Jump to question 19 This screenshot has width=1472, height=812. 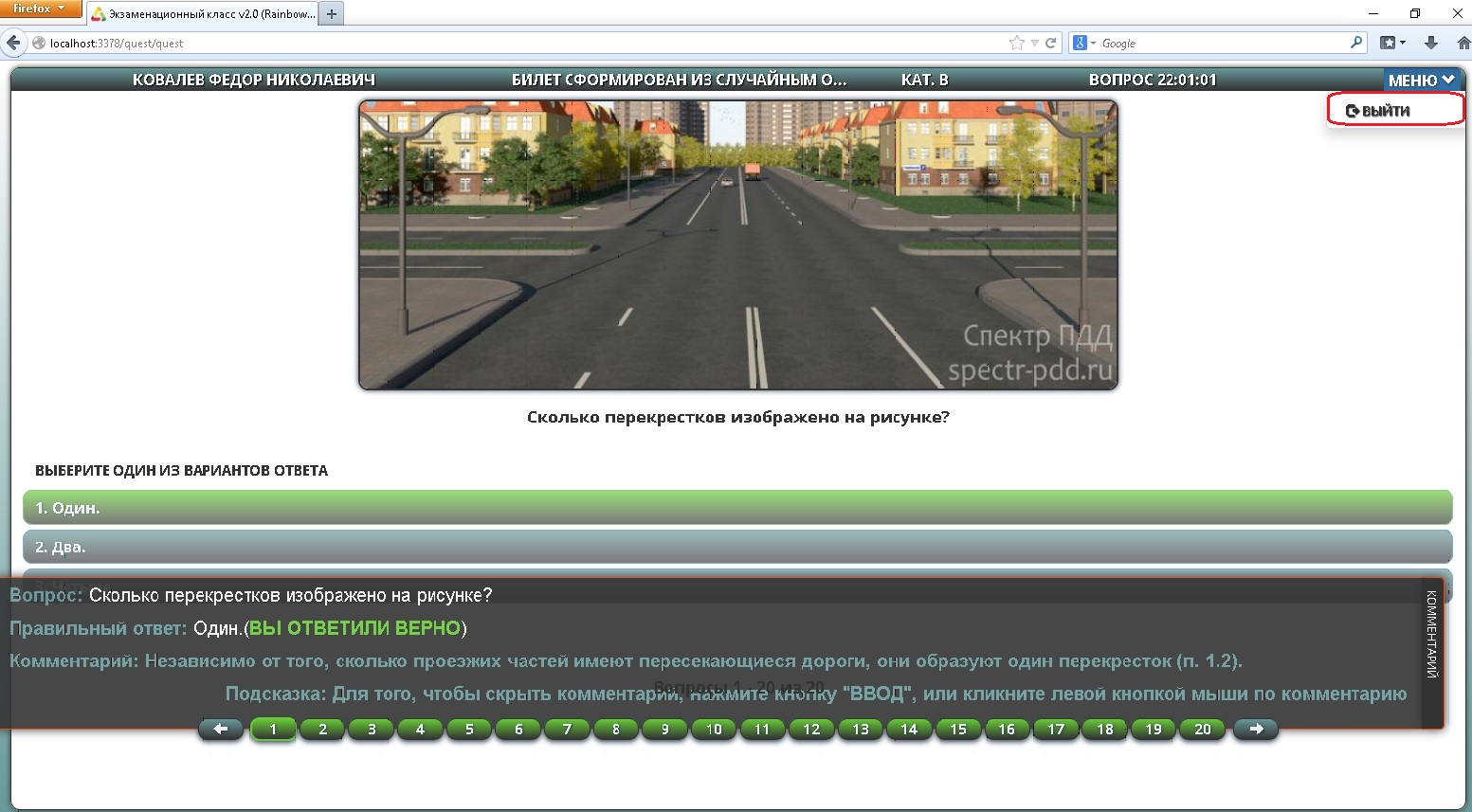click(x=1154, y=729)
